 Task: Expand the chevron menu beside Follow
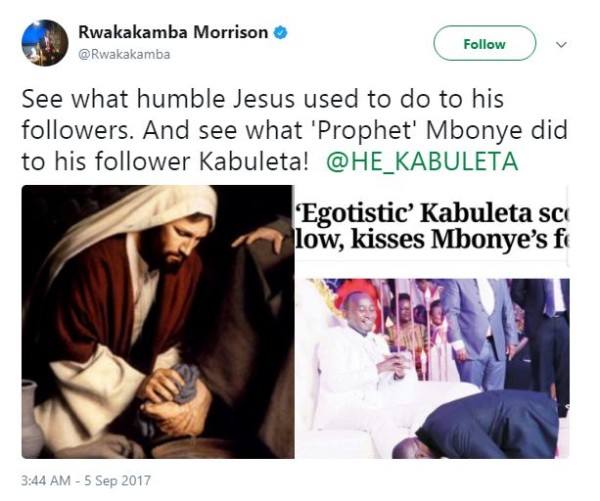[x=561, y=45]
